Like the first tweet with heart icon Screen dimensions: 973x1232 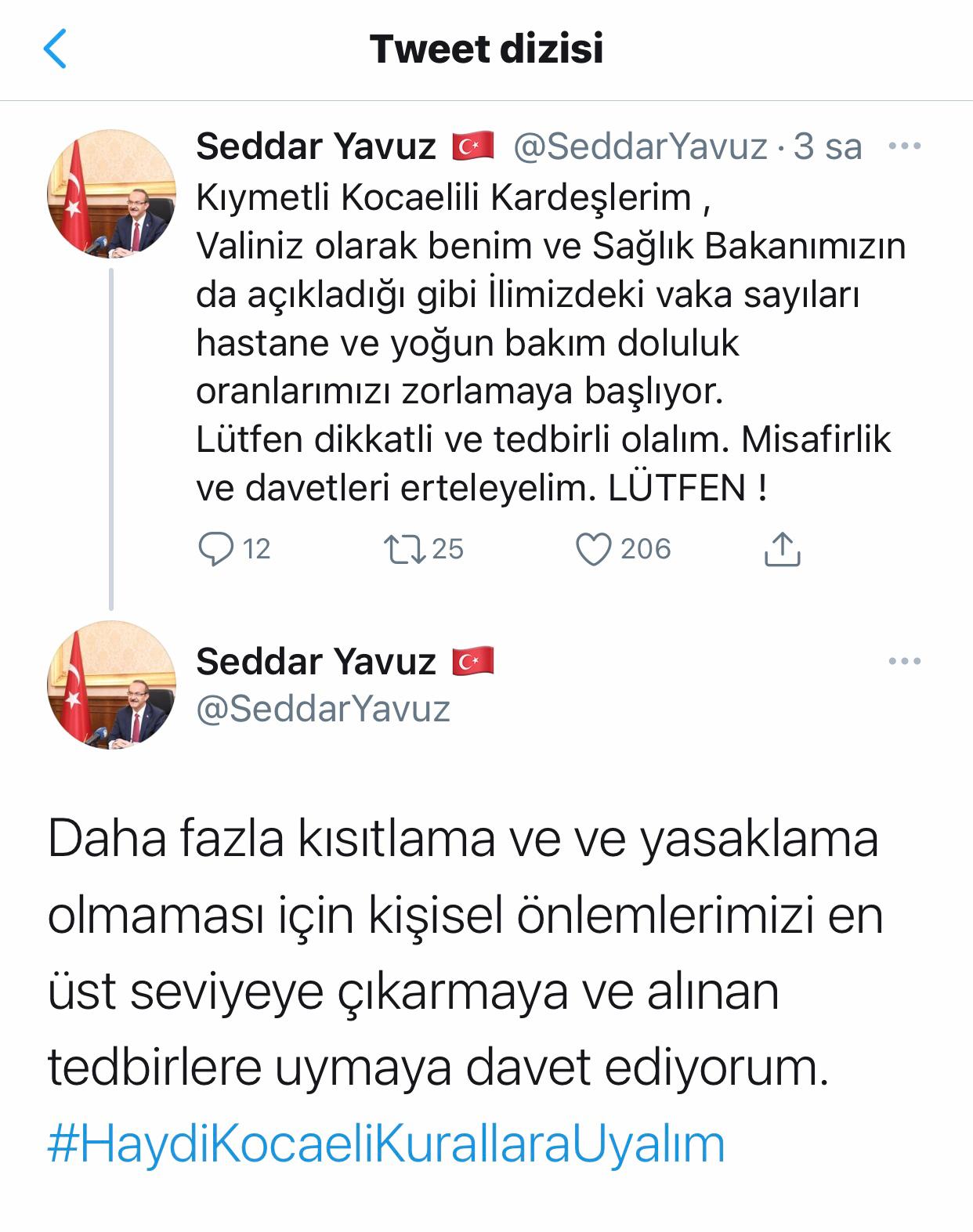(593, 549)
